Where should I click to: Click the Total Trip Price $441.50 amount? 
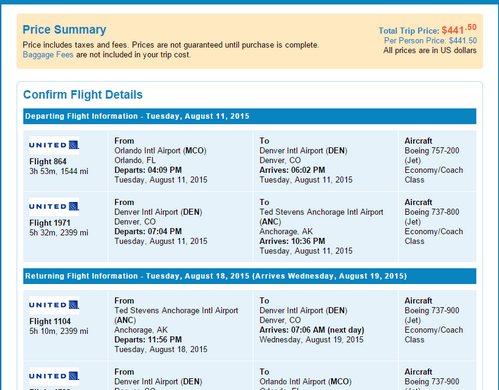click(459, 30)
